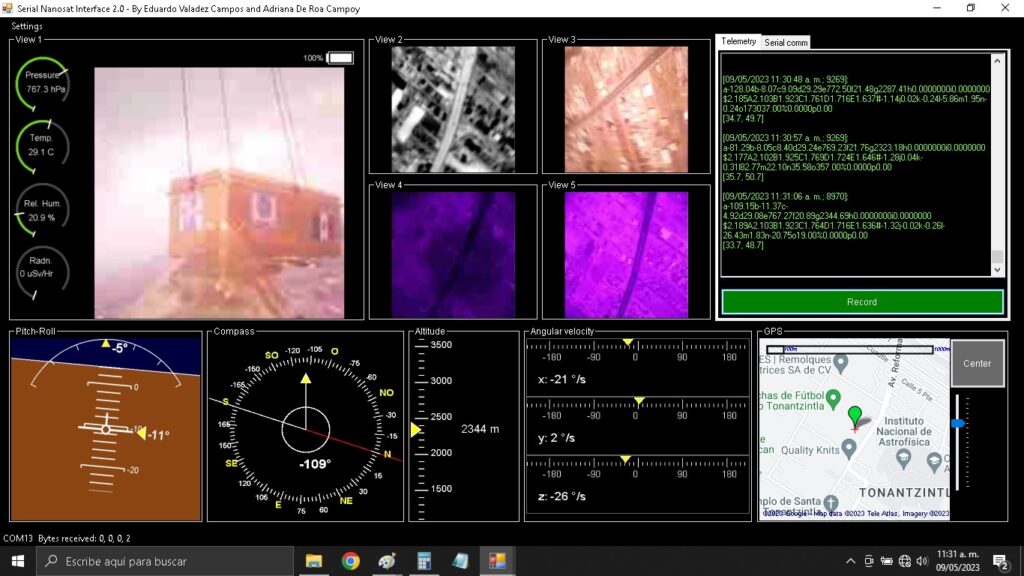Click the Rel. Hum. gauge dial
Screen dimensions: 1024x576
tap(42, 210)
